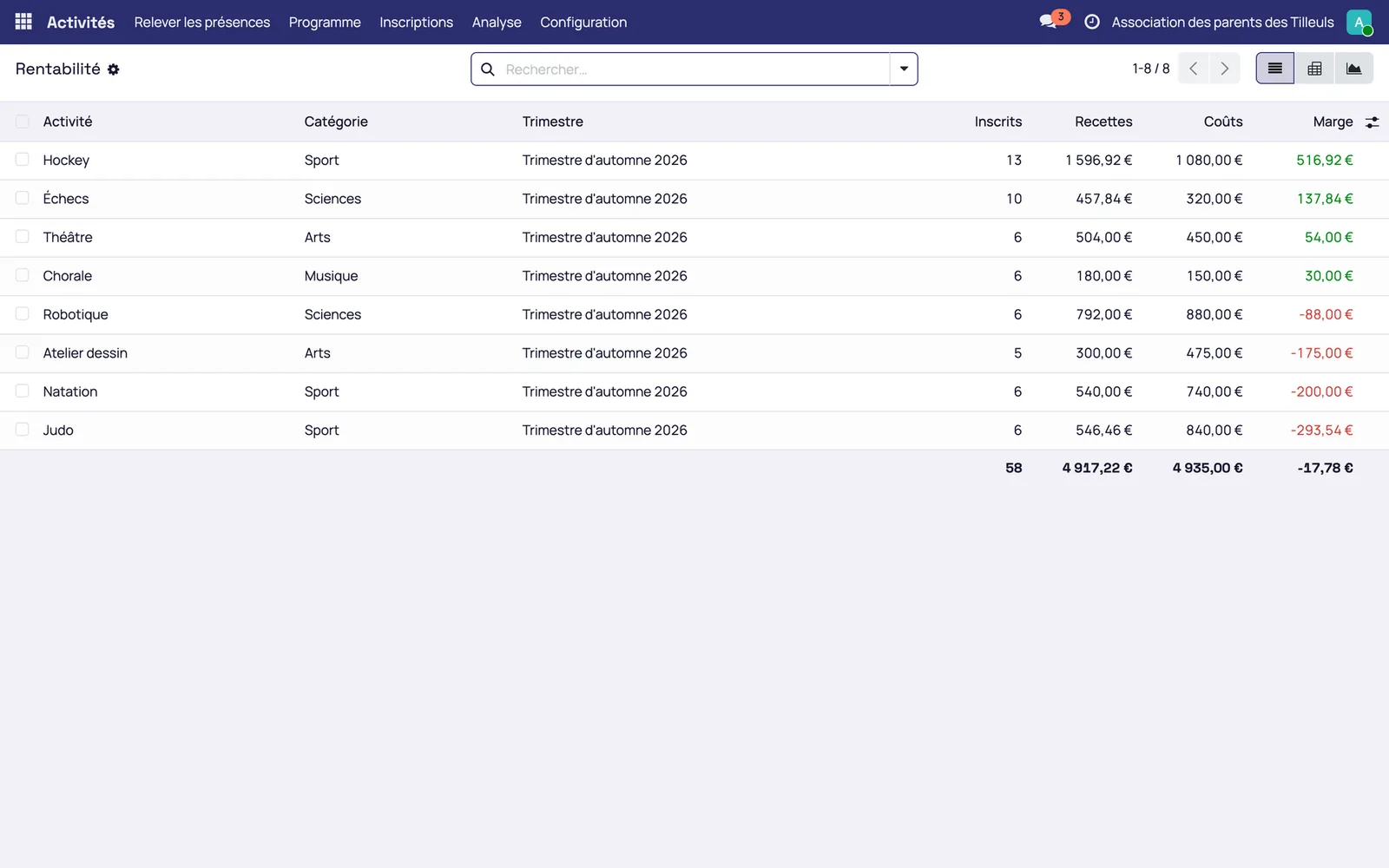1389x868 pixels.
Task: Click the search magnifier icon
Action: point(488,69)
